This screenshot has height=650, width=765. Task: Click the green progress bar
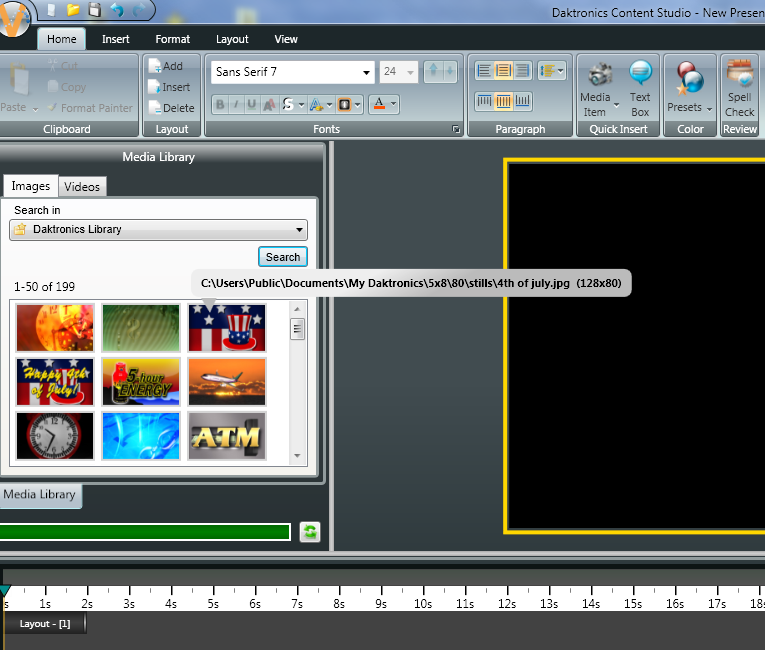[x=145, y=532]
